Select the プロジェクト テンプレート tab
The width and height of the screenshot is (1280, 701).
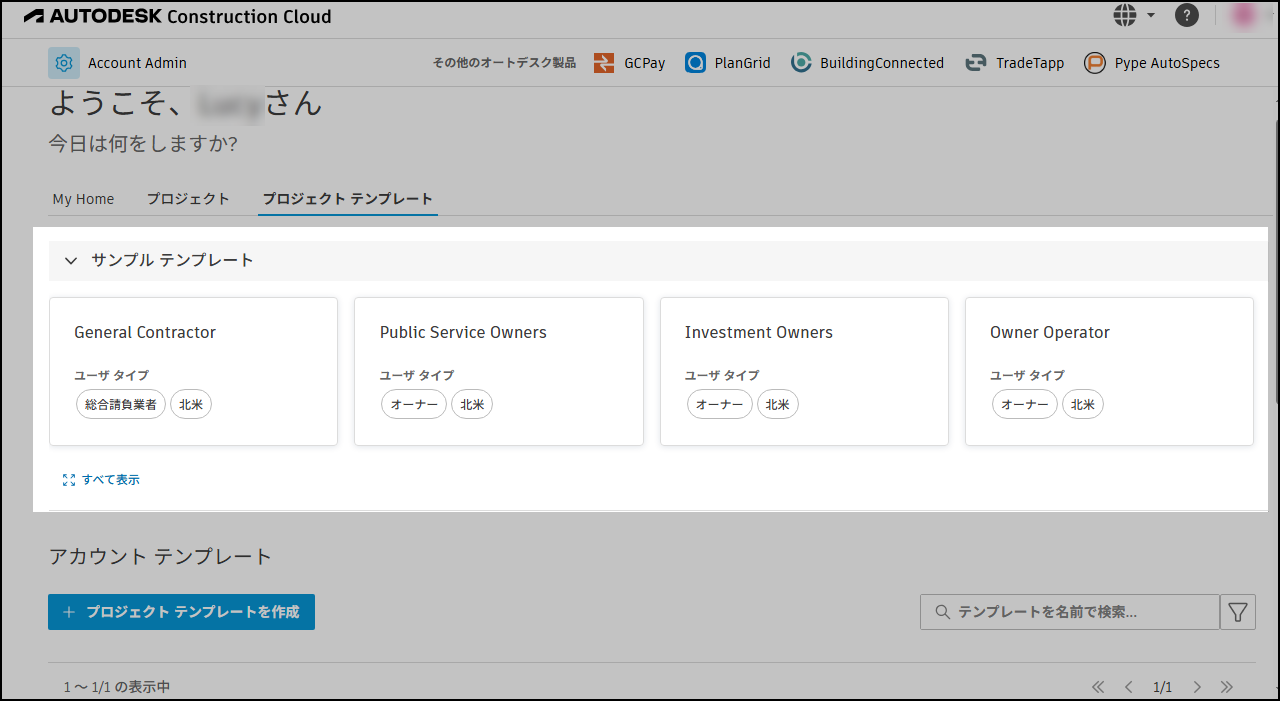click(x=348, y=199)
